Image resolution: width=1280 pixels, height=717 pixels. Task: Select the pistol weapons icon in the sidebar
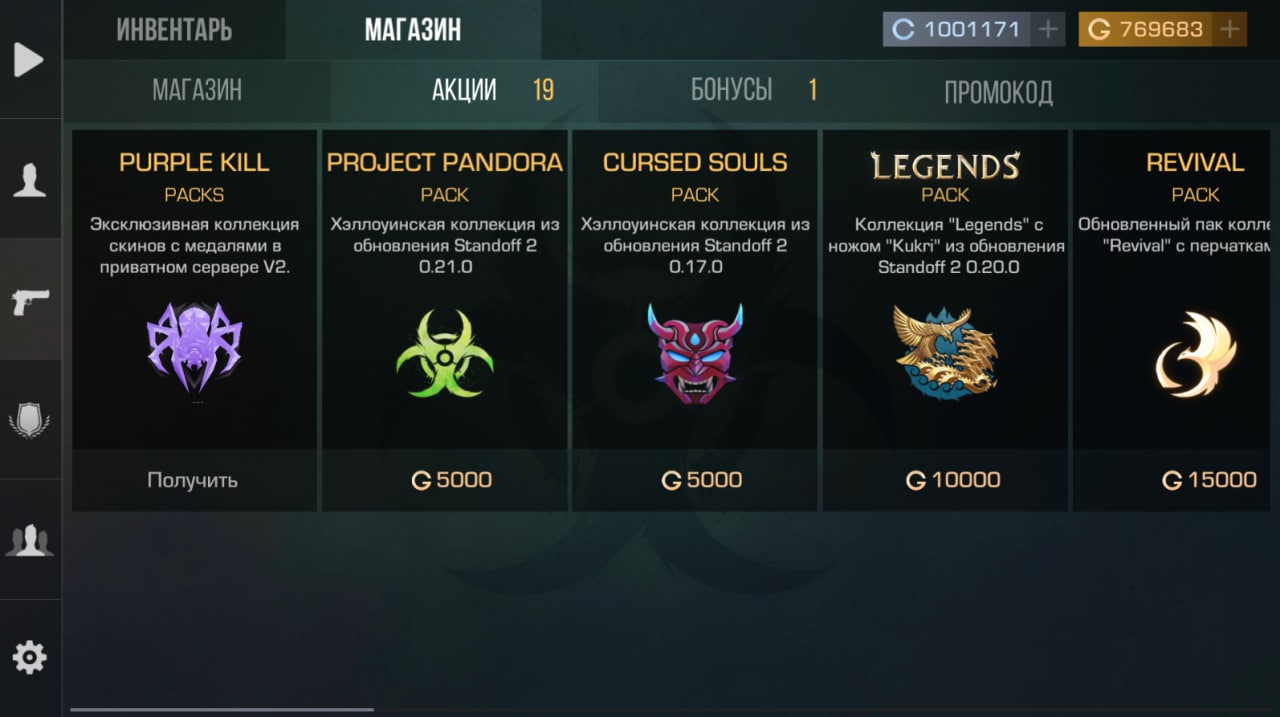coord(30,300)
